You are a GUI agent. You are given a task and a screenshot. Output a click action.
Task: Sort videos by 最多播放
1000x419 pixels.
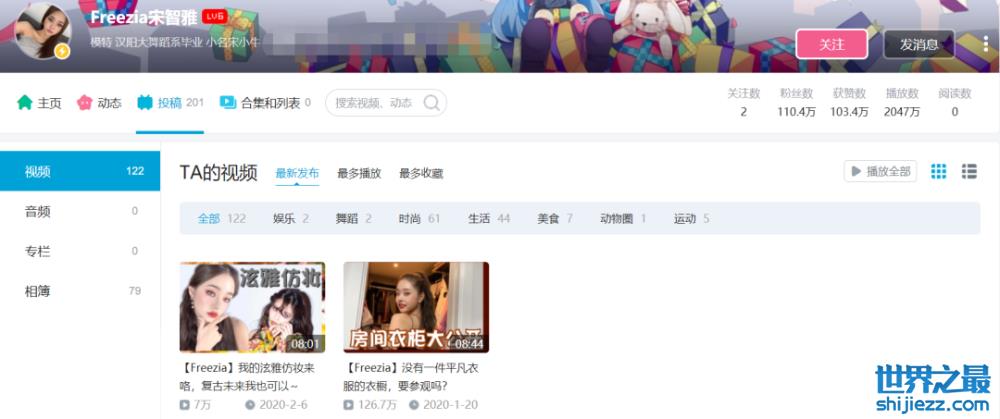(x=359, y=173)
